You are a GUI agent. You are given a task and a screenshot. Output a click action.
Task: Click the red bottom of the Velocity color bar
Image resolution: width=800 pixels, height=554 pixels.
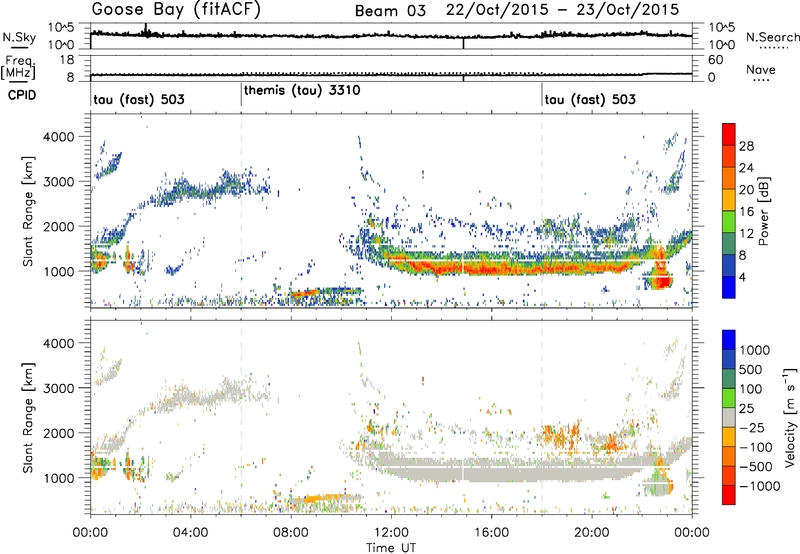click(x=729, y=495)
